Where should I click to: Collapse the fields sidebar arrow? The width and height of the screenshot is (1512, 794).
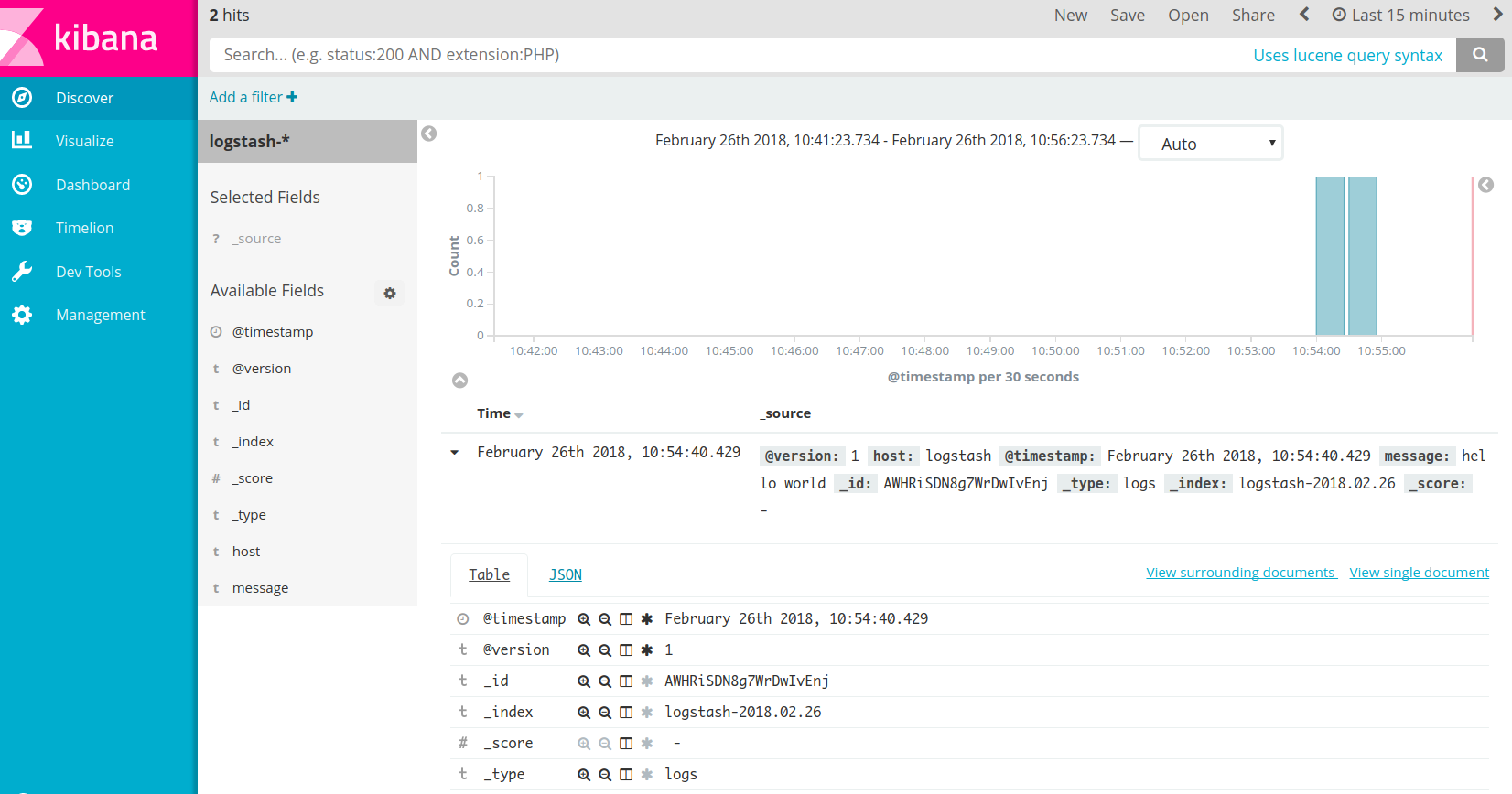point(428,134)
